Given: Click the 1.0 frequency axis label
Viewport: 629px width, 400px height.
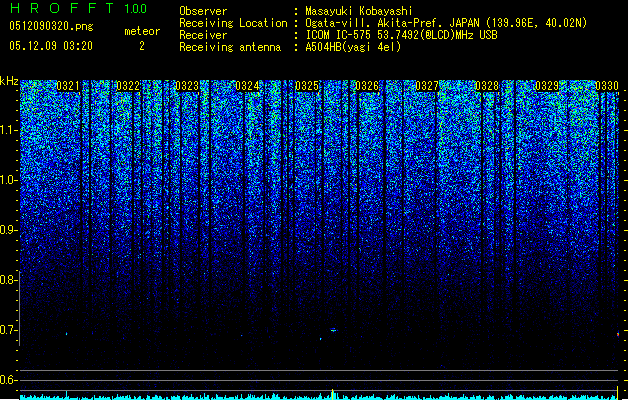Looking at the screenshot, I should (9, 181).
